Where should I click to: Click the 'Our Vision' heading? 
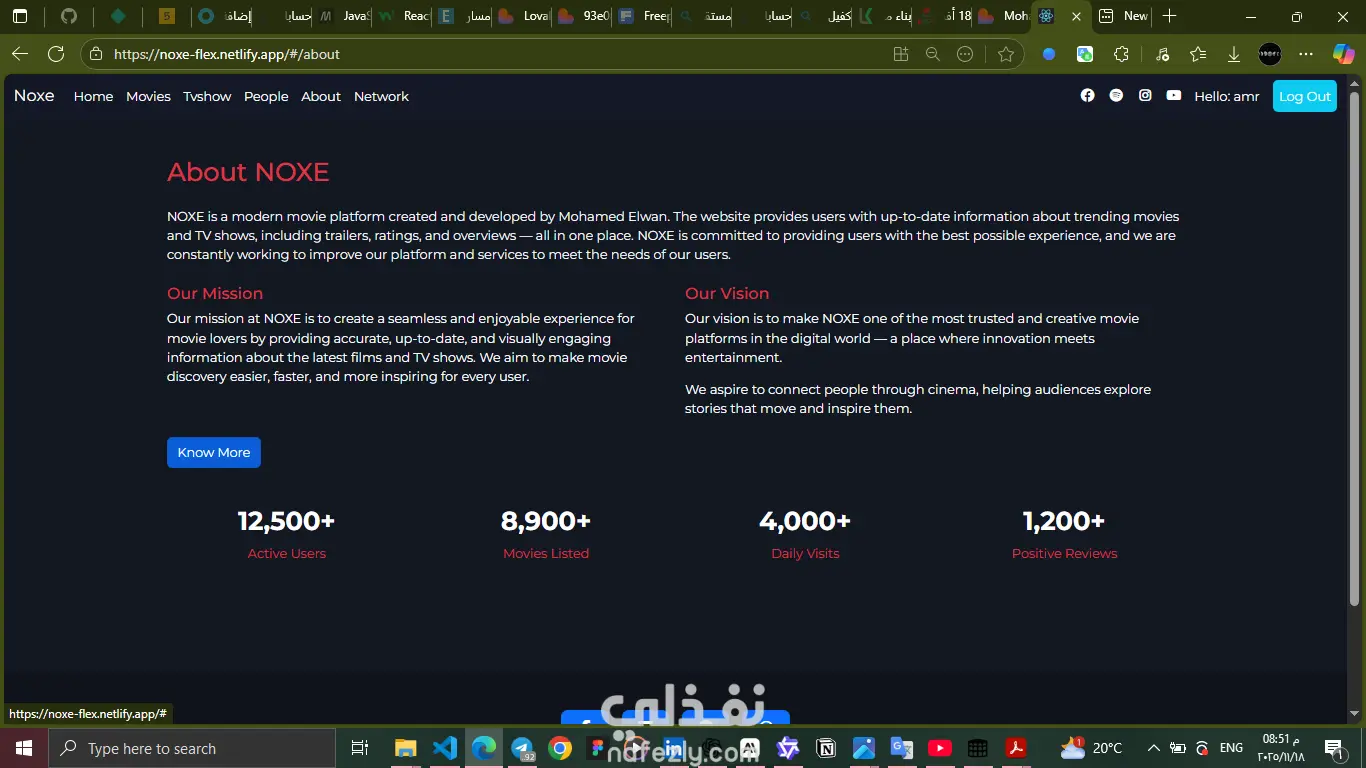(x=727, y=293)
